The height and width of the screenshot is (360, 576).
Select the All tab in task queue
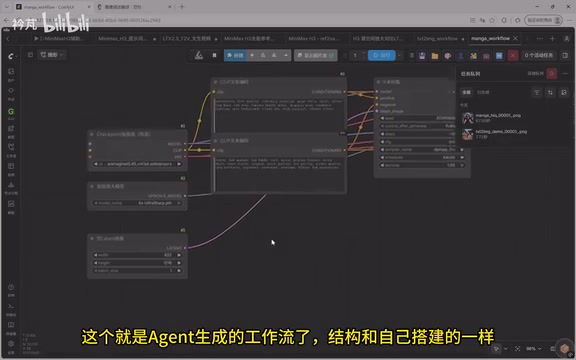466,92
